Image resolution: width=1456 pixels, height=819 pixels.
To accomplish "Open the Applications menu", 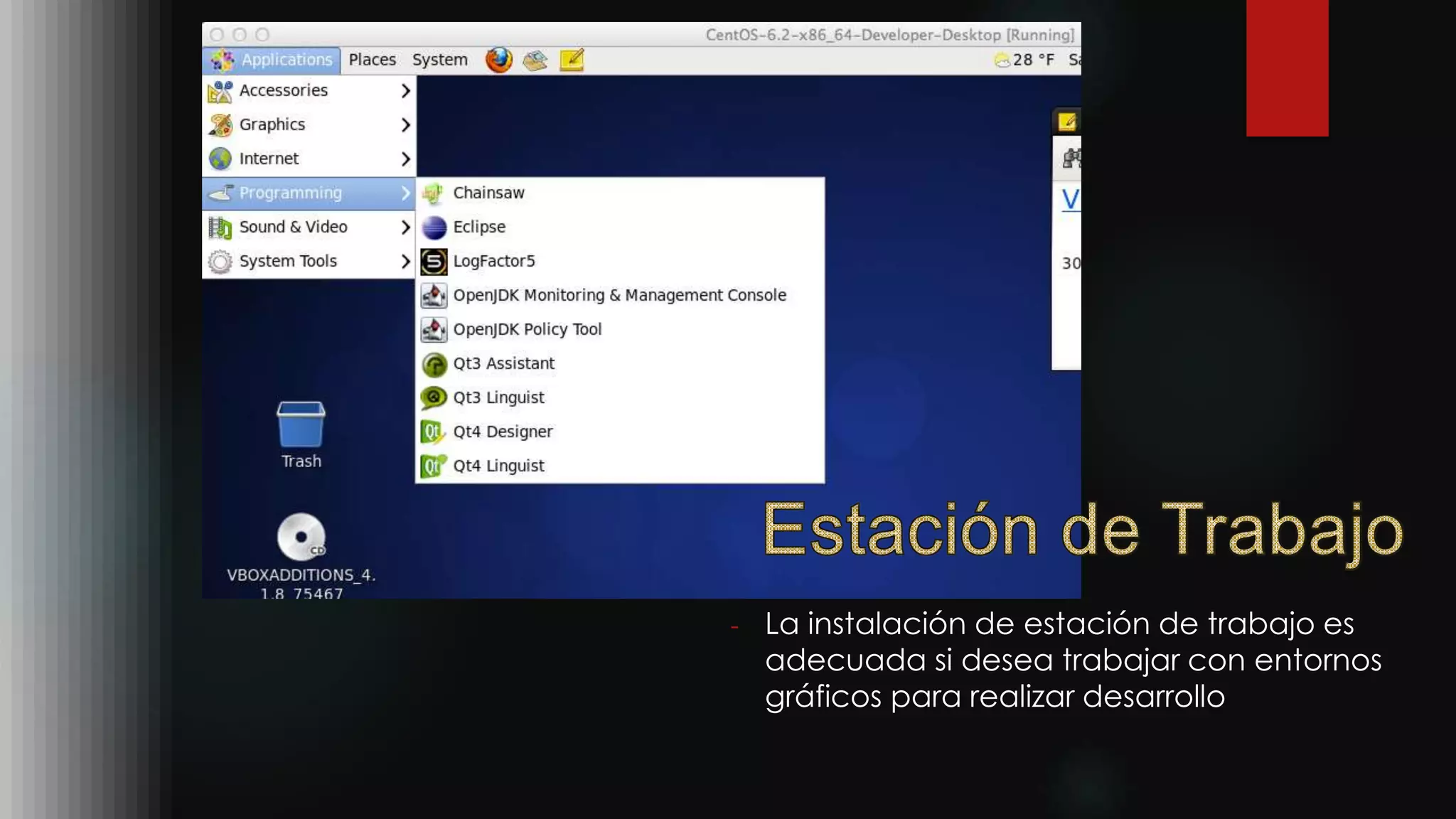I will (272, 60).
